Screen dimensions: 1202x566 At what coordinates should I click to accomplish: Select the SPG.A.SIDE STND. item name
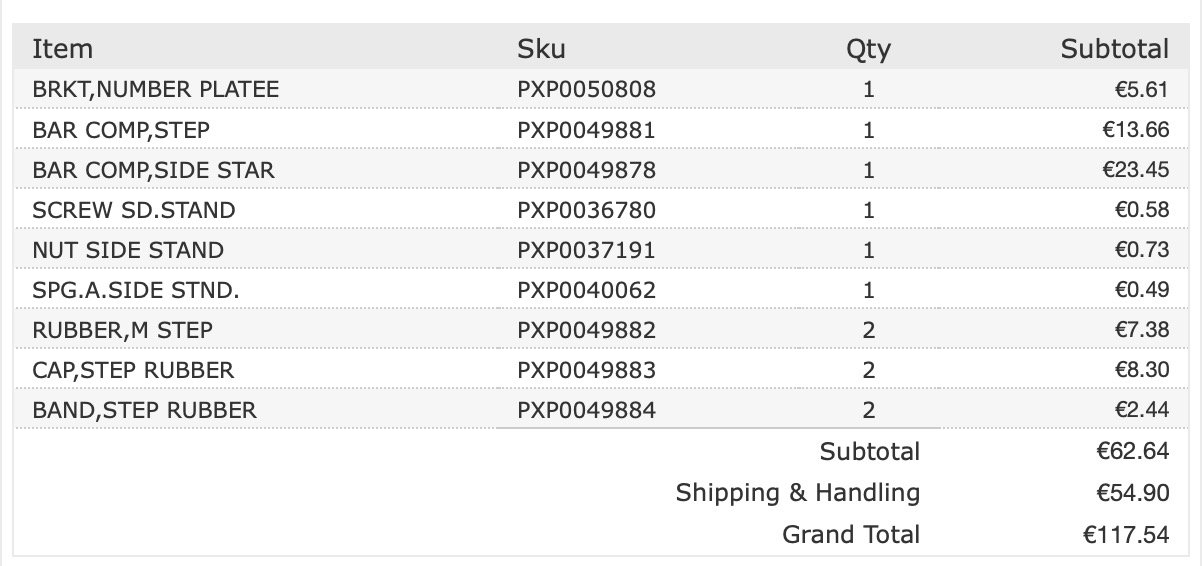tap(135, 290)
